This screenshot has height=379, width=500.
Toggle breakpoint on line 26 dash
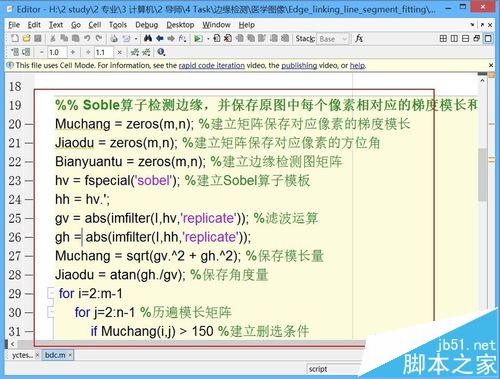click(x=29, y=237)
